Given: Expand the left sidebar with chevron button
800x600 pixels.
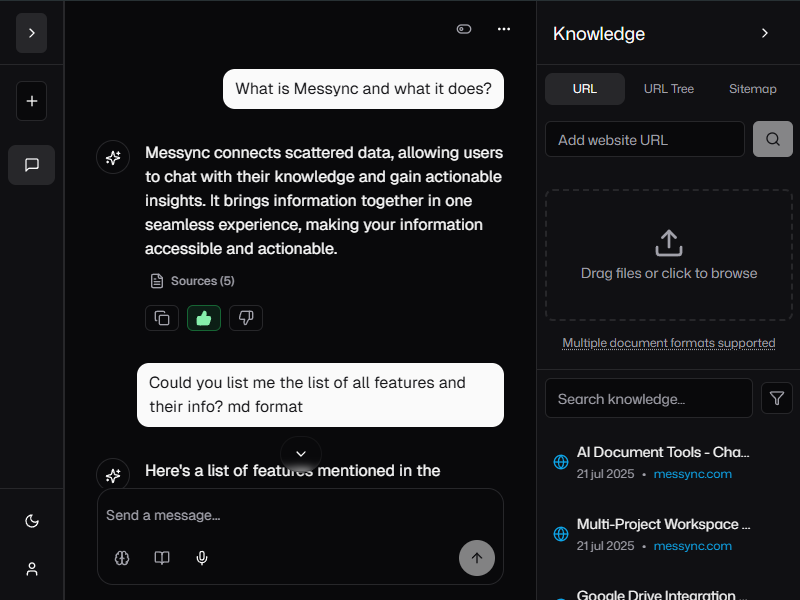Looking at the screenshot, I should tap(32, 33).
